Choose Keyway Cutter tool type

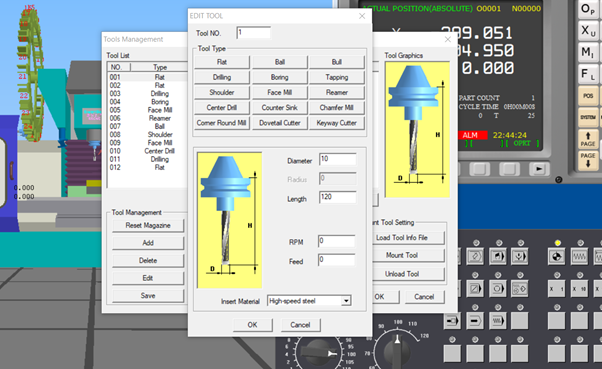(x=337, y=123)
